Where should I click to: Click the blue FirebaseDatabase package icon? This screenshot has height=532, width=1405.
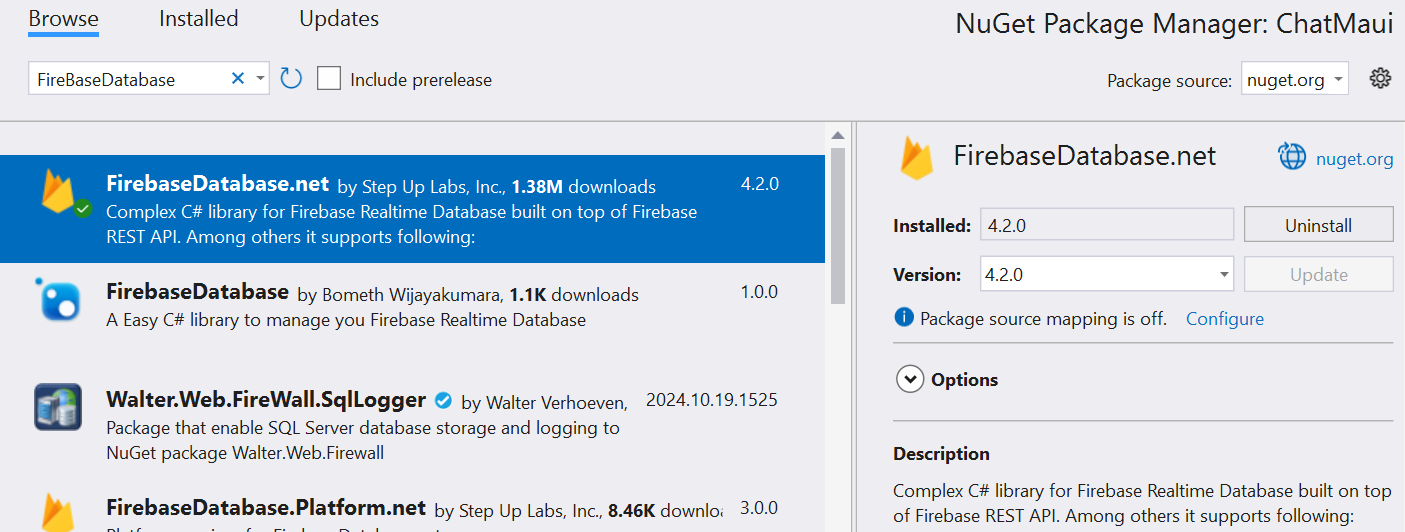coord(58,301)
